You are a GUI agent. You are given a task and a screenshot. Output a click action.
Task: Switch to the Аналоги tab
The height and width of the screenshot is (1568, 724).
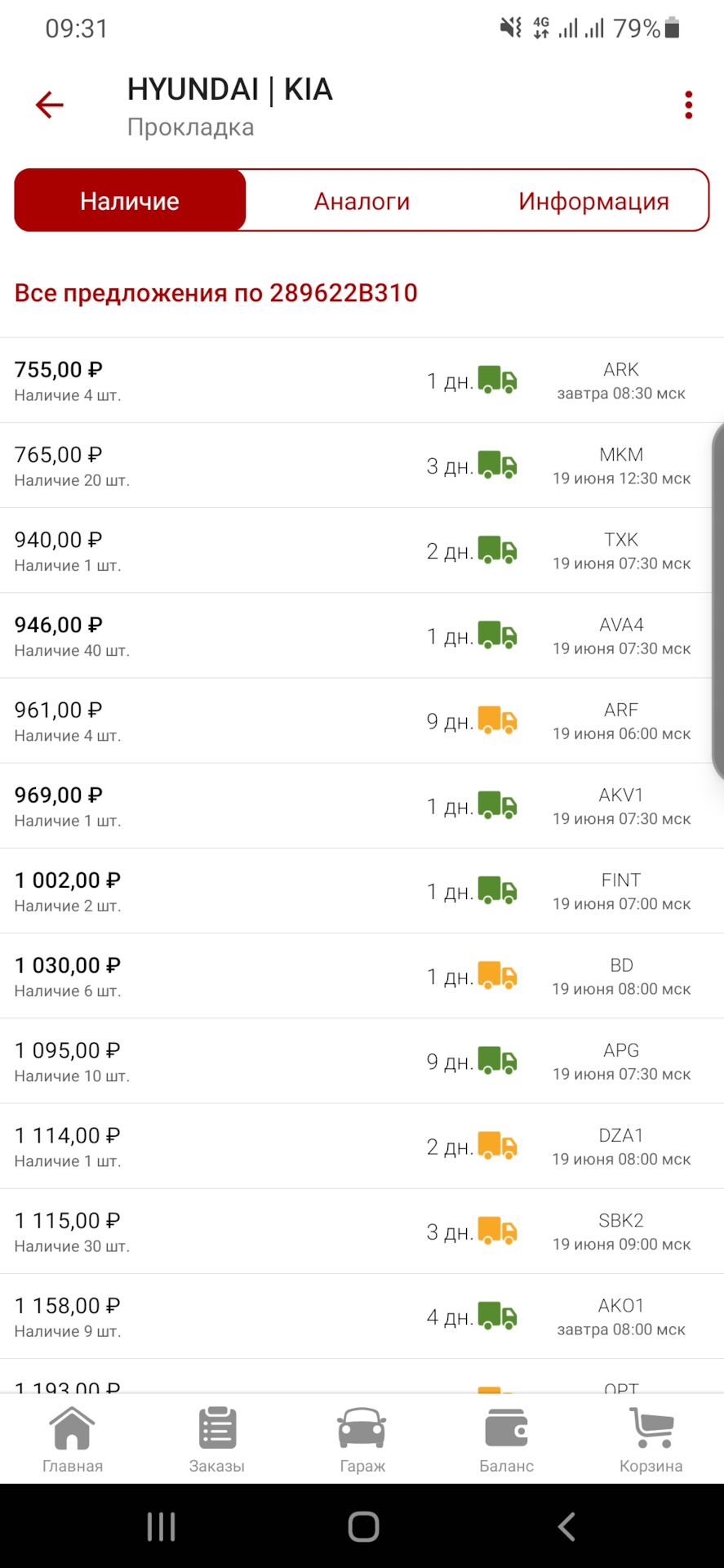click(362, 201)
